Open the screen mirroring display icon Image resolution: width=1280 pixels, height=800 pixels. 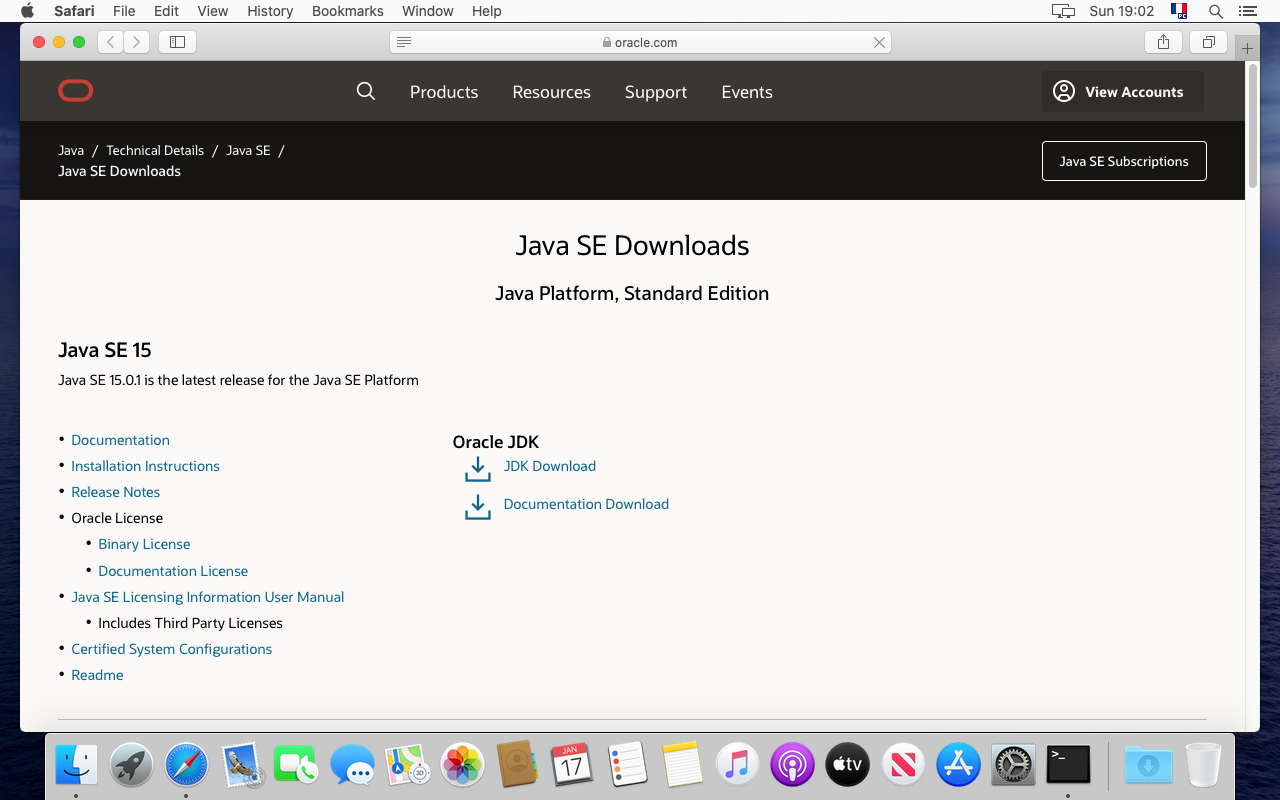tap(1063, 11)
